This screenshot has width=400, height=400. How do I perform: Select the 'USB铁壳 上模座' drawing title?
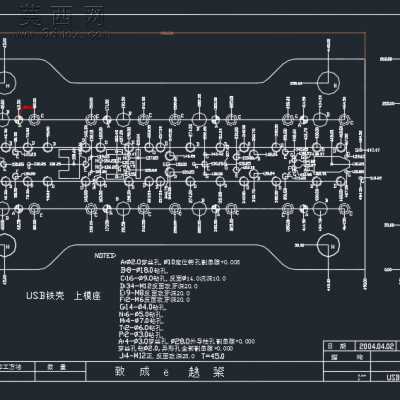(63, 296)
